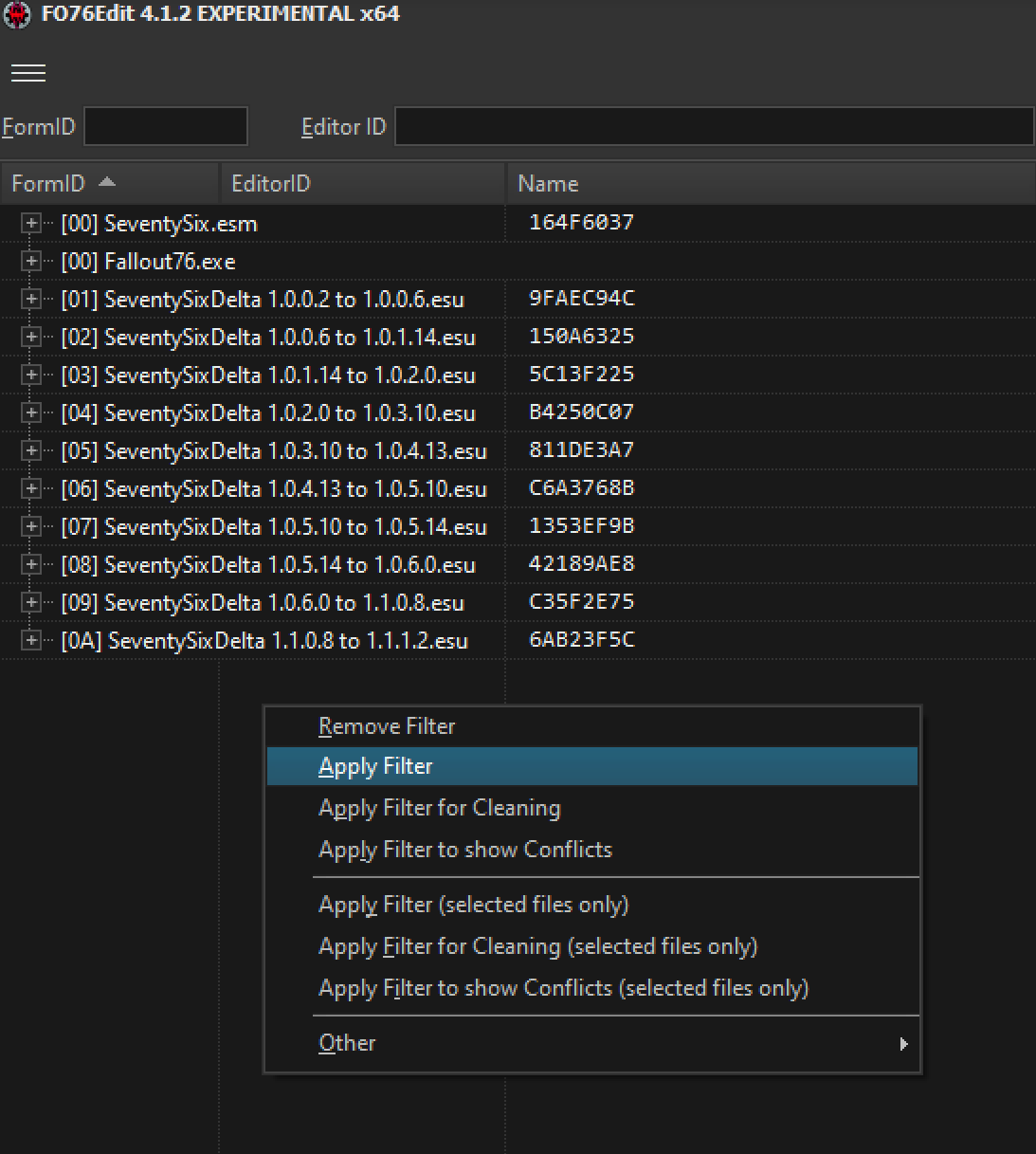The height and width of the screenshot is (1154, 1036).
Task: Select SeventySixDelta 1.0.3.10 to 1.0.4.13.esu
Action: tap(274, 450)
